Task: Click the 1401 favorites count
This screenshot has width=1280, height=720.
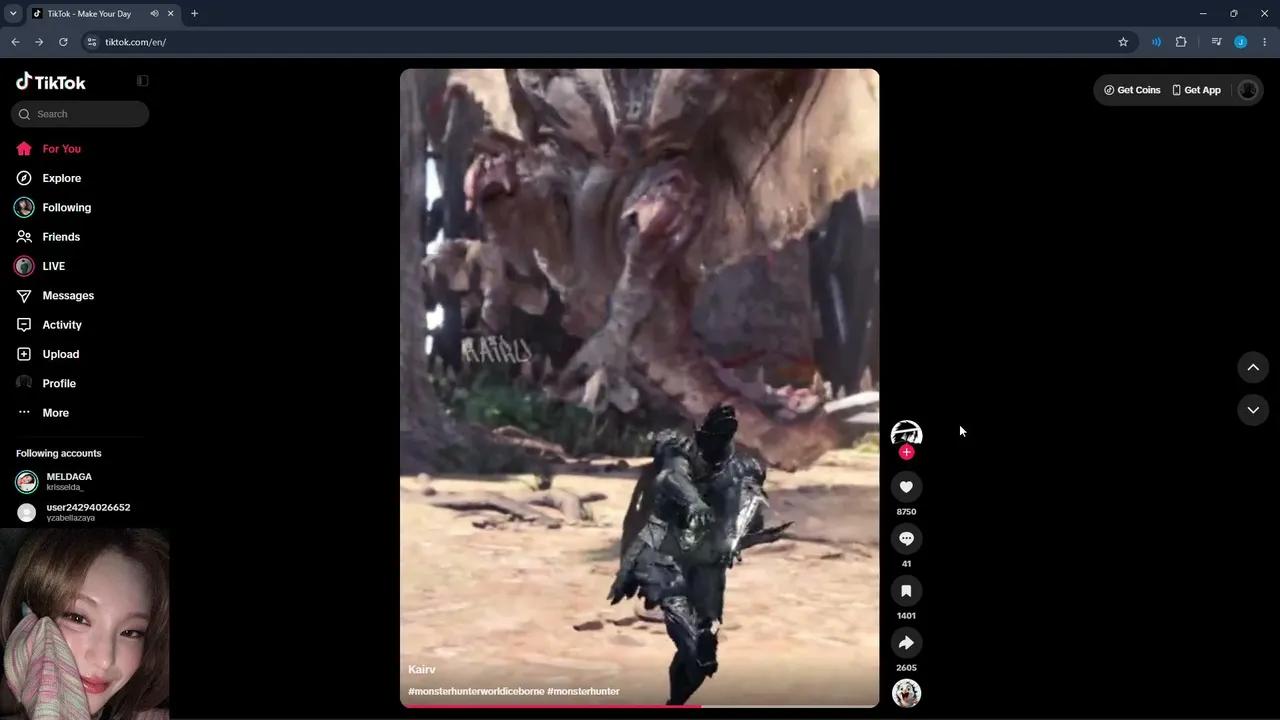Action: coord(906,616)
